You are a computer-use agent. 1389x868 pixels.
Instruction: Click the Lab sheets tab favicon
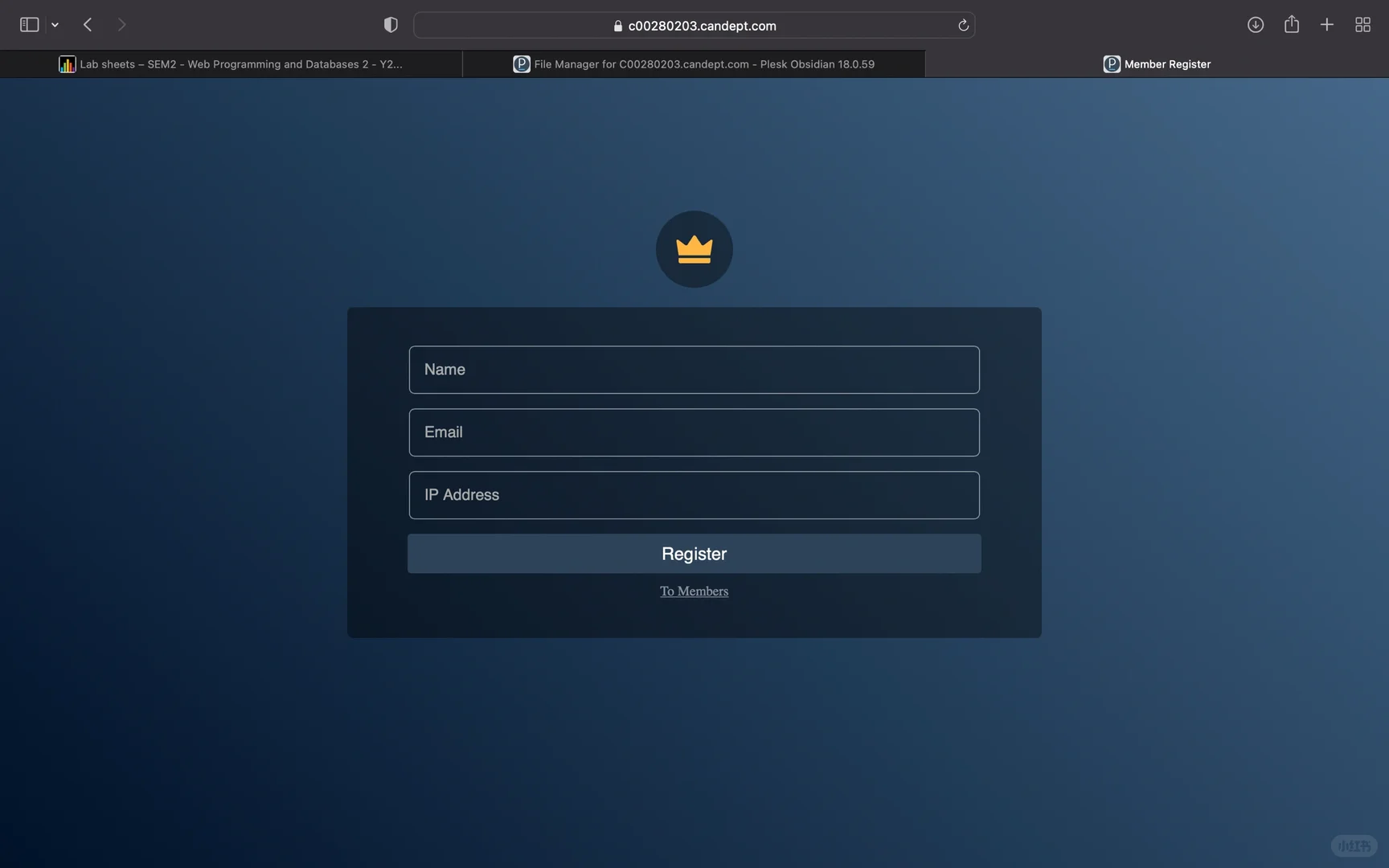[x=67, y=64]
